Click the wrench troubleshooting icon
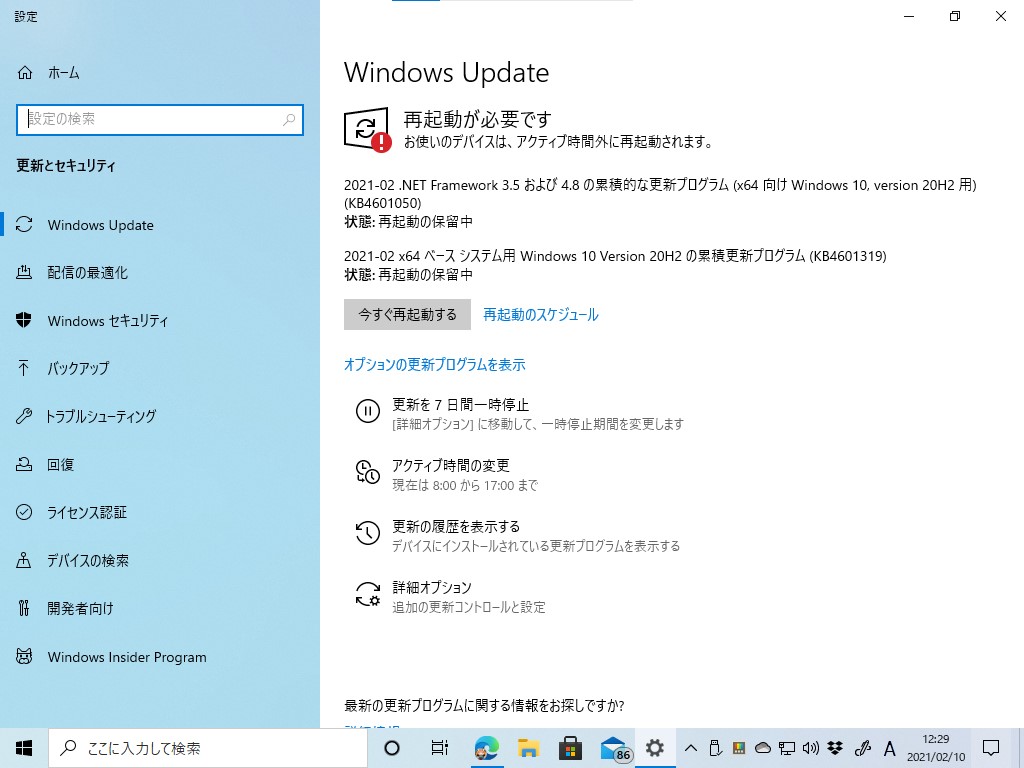Screen dimensions: 1024x768 [24, 416]
